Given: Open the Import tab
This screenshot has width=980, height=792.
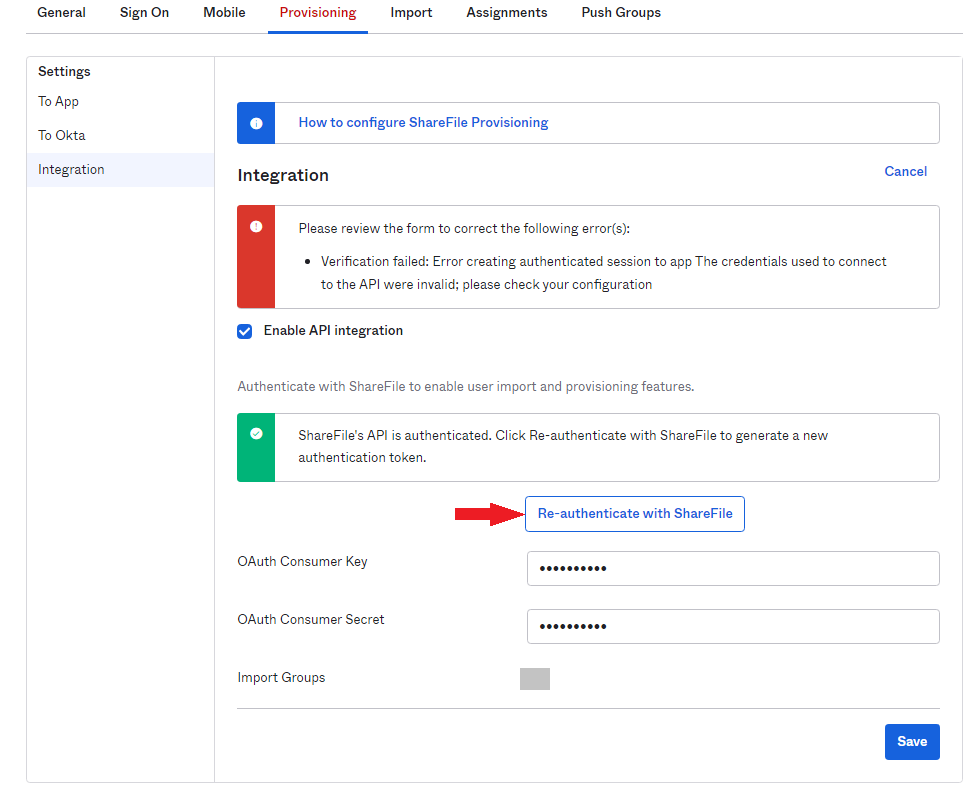Looking at the screenshot, I should coord(411,13).
